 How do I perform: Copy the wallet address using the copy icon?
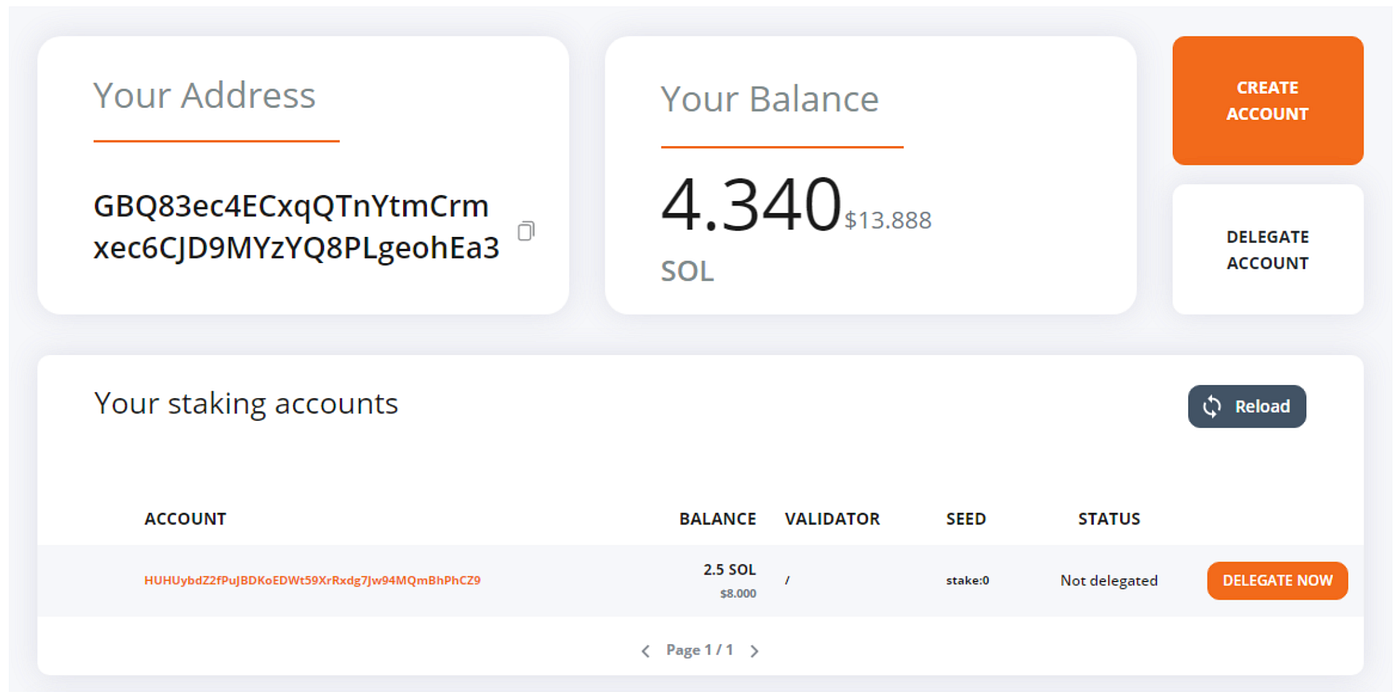point(526,232)
